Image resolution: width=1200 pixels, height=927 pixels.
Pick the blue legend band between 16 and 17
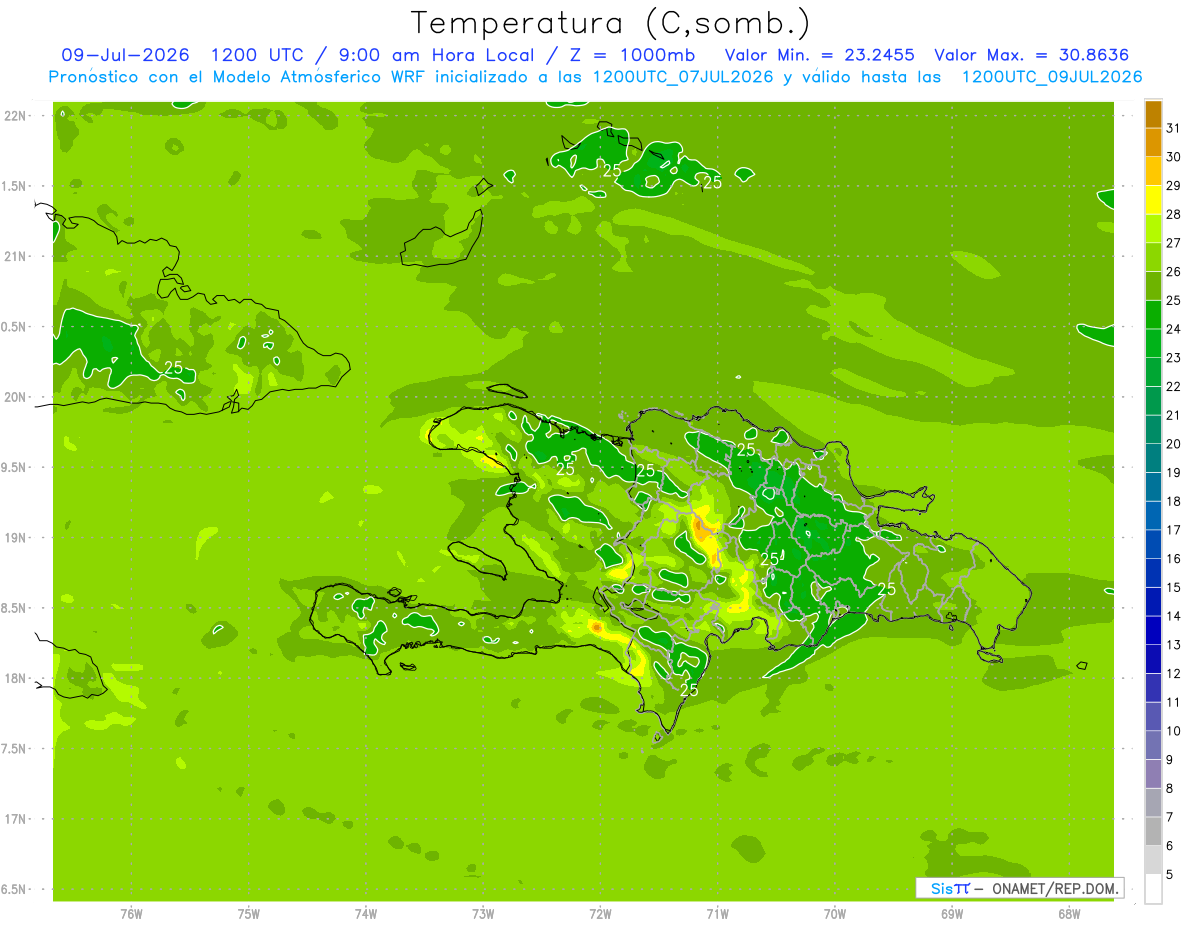(1153, 544)
